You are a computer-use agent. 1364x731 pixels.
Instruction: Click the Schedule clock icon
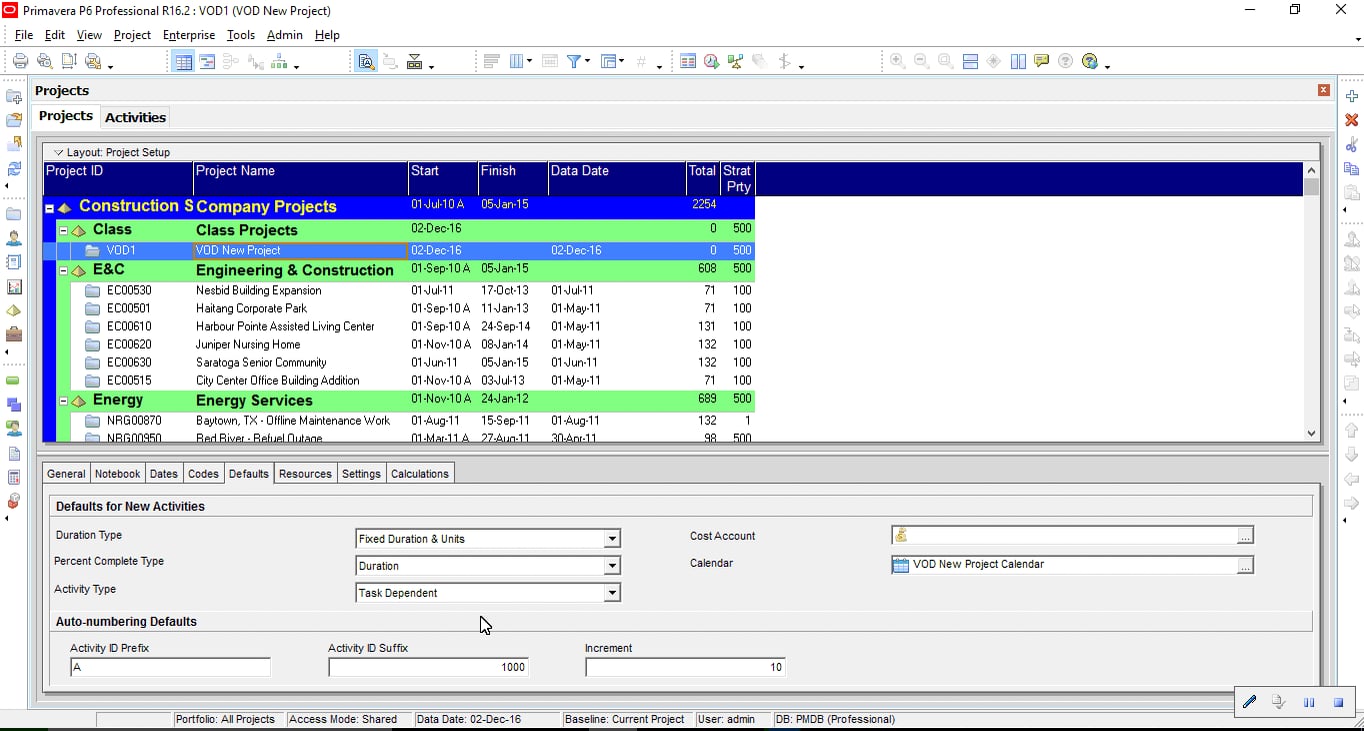click(711, 61)
